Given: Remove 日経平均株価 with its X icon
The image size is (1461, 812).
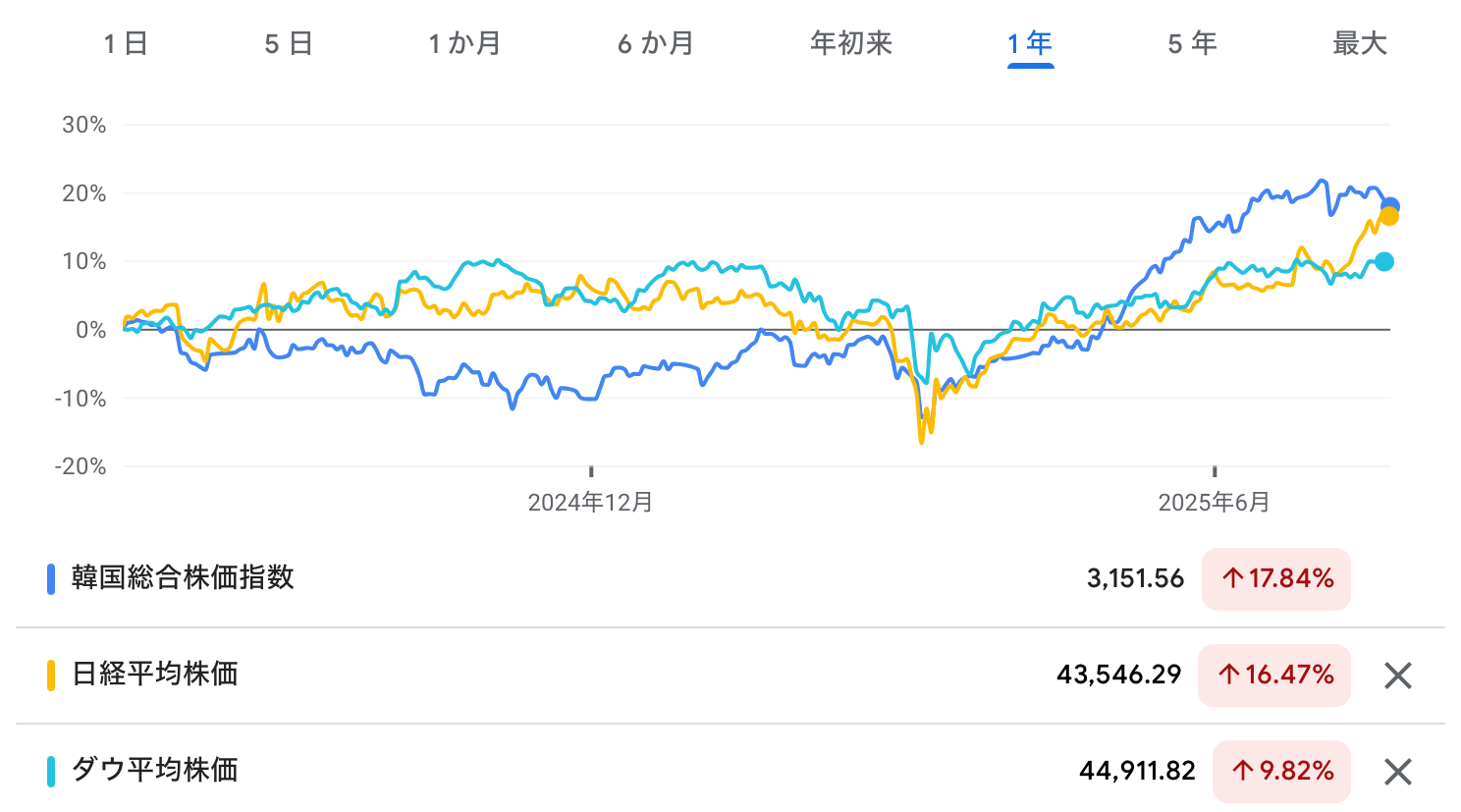Looking at the screenshot, I should click(1397, 676).
